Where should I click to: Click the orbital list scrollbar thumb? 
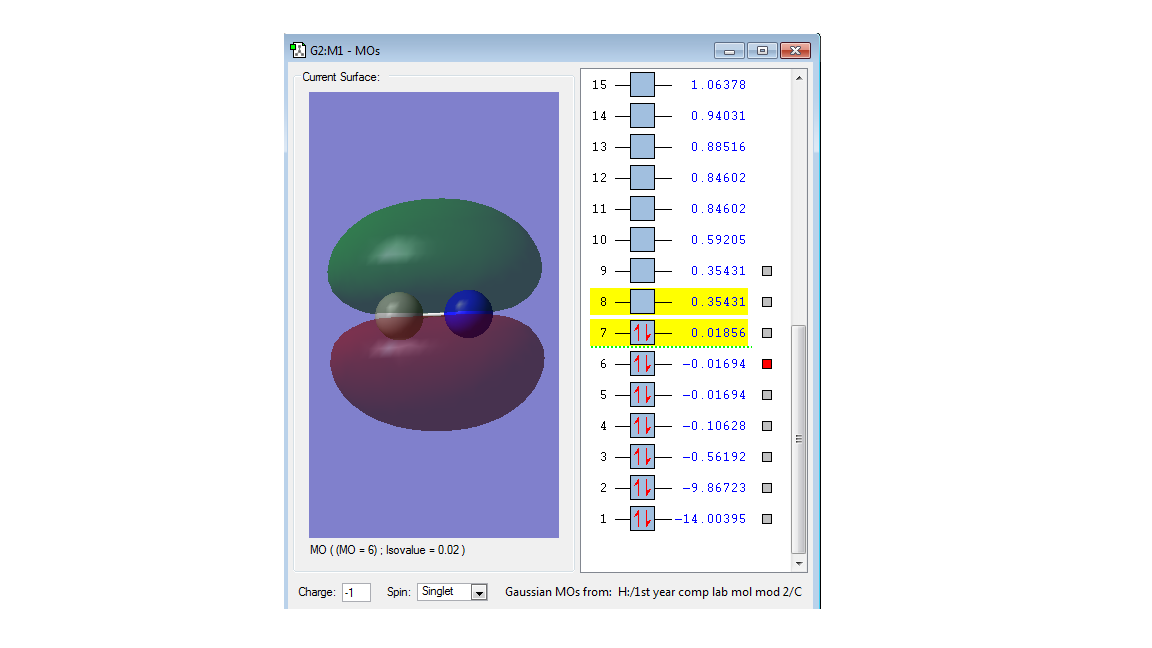799,439
